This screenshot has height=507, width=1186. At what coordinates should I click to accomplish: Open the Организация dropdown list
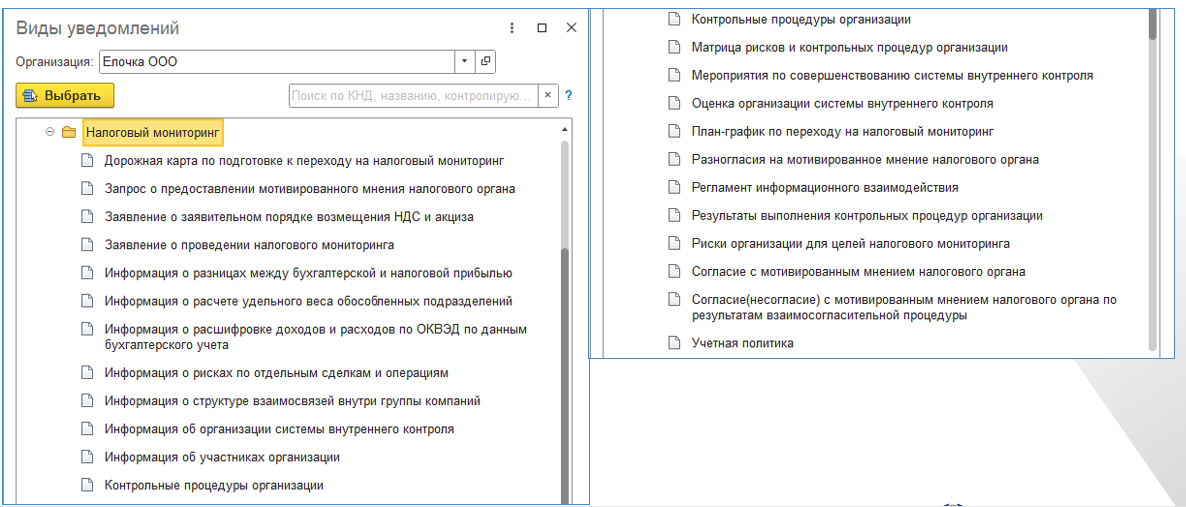pyautogui.click(x=465, y=62)
